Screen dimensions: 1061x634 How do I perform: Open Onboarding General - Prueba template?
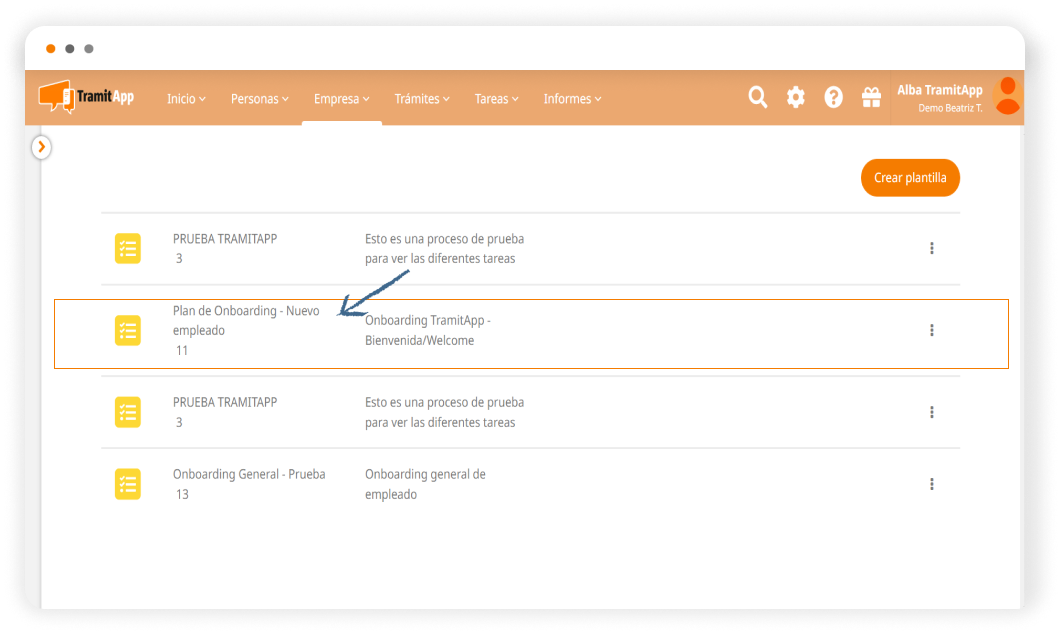click(249, 474)
